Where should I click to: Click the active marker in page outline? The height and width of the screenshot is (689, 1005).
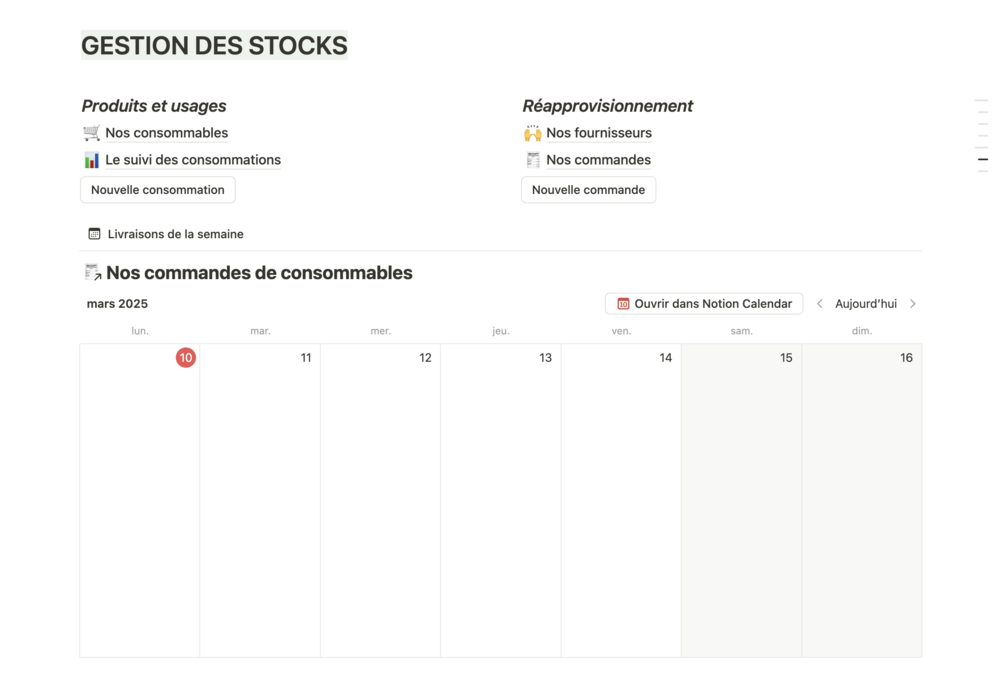point(983,160)
